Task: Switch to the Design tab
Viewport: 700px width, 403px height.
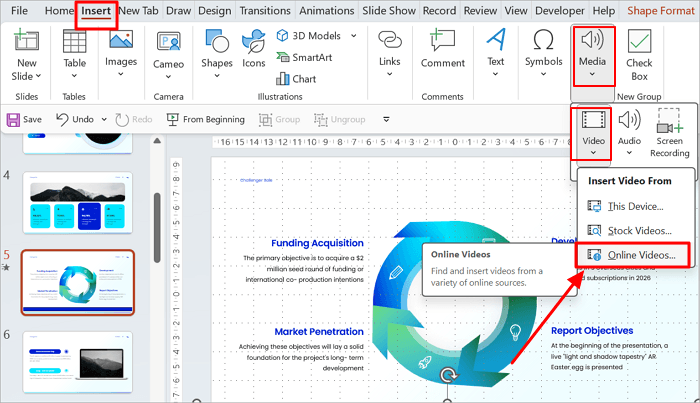Action: pyautogui.click(x=213, y=11)
